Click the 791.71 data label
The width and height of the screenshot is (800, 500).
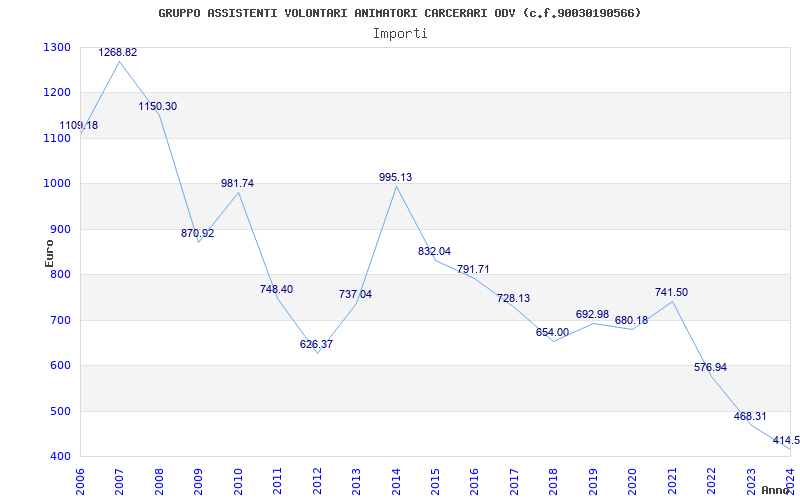[473, 269]
